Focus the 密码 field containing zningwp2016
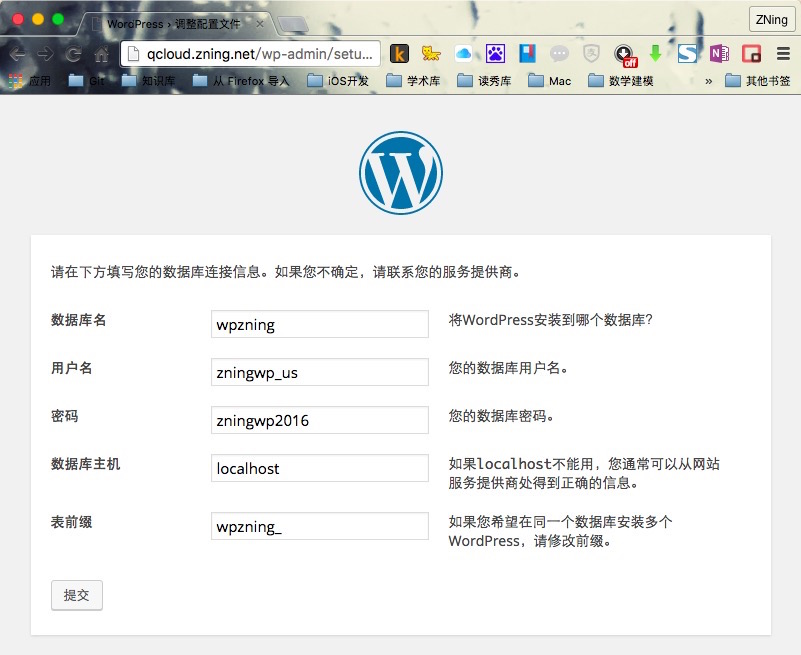 pos(320,420)
